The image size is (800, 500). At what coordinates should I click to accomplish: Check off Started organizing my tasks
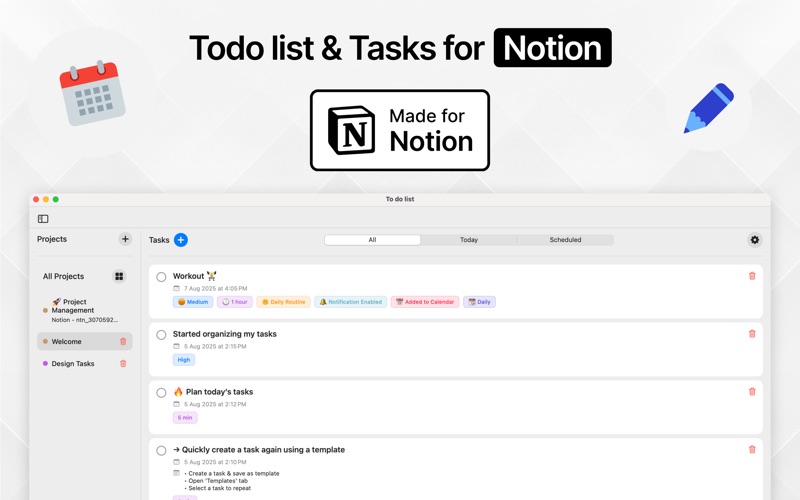tap(161, 335)
